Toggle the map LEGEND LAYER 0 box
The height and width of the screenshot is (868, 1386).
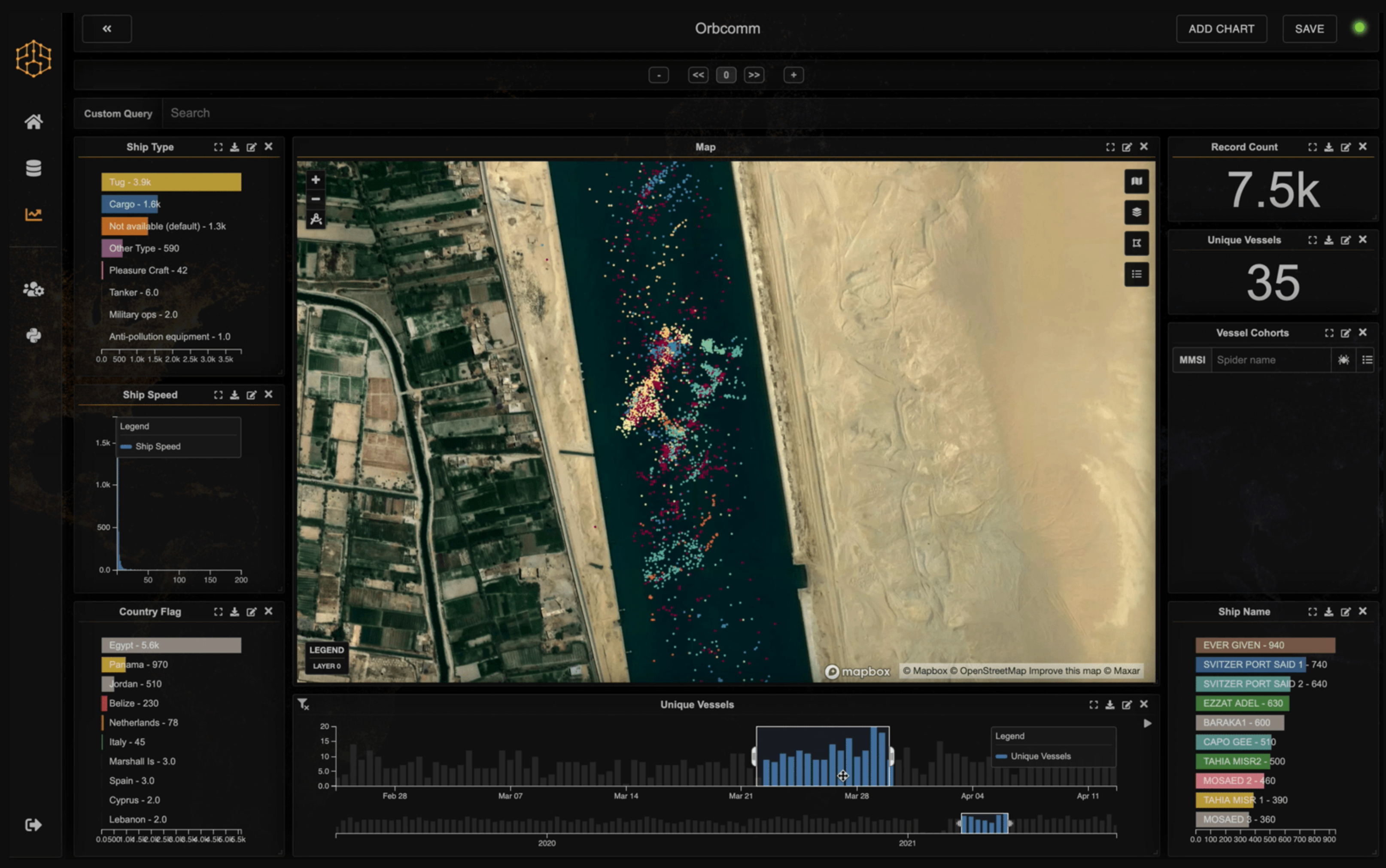[327, 657]
